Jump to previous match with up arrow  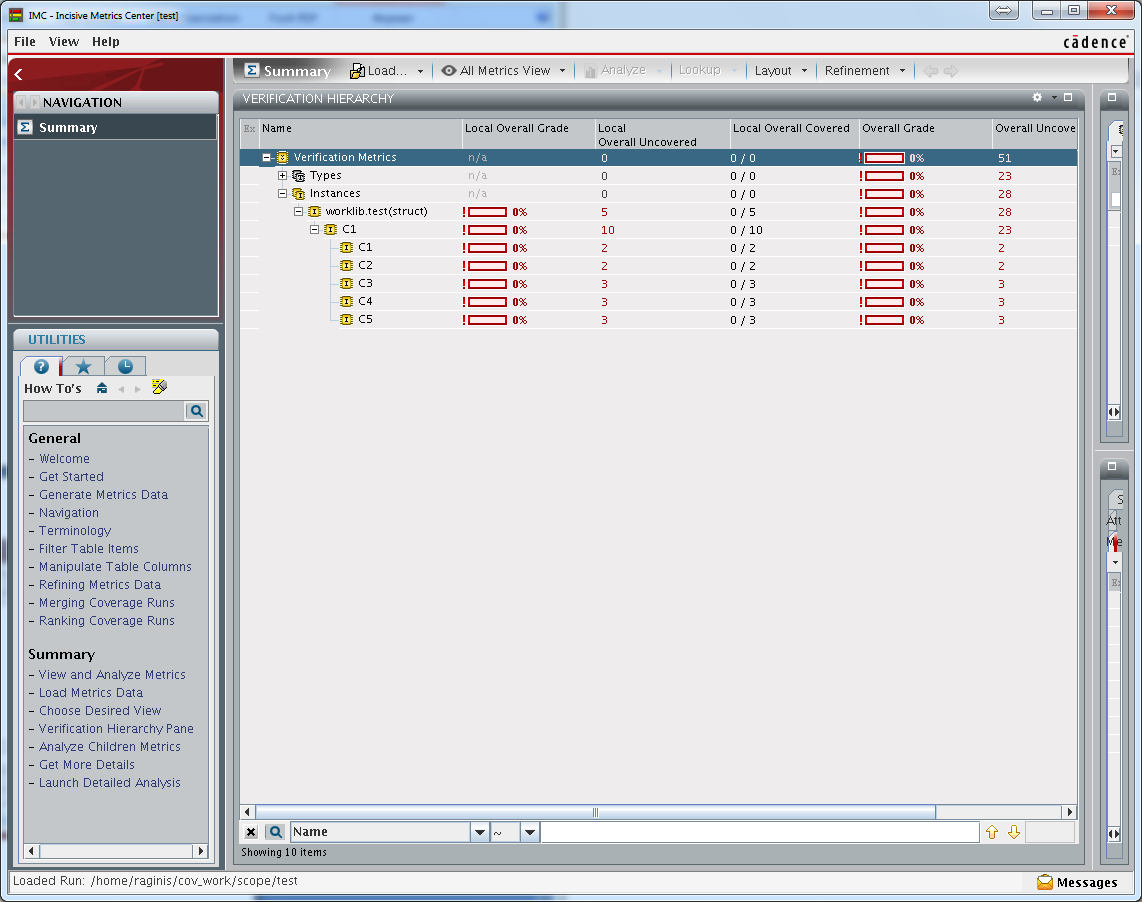(992, 832)
